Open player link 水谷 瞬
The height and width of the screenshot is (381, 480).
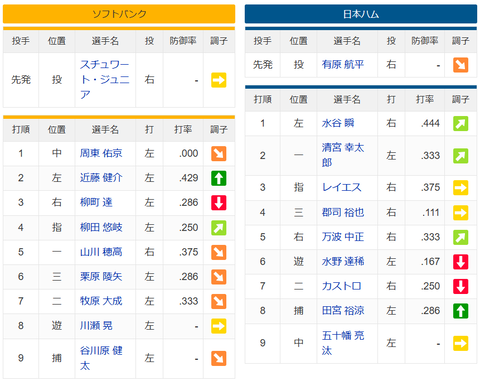click(x=338, y=123)
